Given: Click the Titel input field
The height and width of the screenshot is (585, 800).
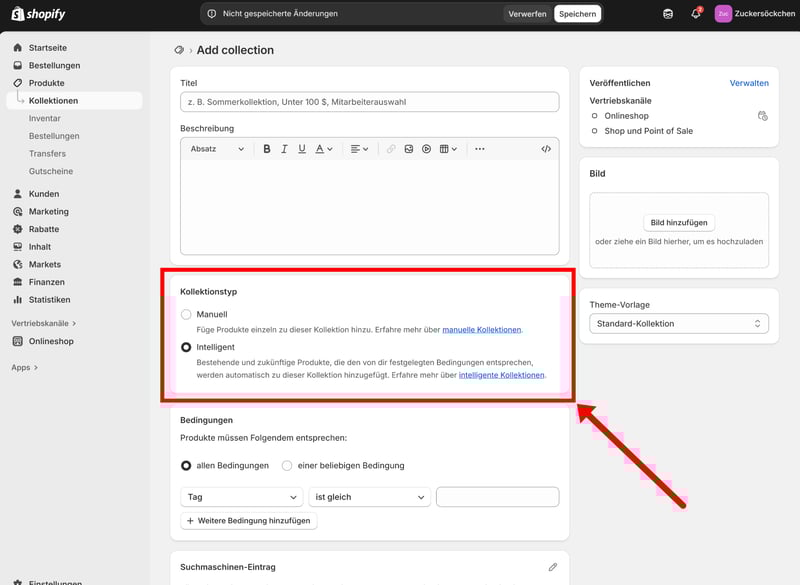Looking at the screenshot, I should point(369,102).
